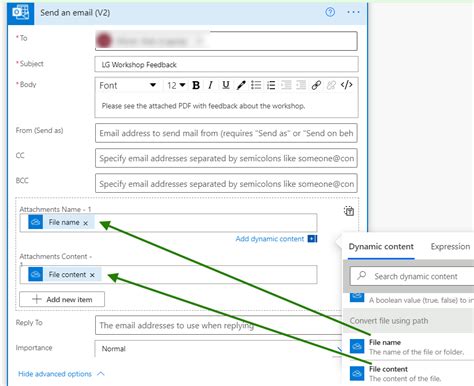
Task: Click the To recipient field
Action: click(x=226, y=41)
